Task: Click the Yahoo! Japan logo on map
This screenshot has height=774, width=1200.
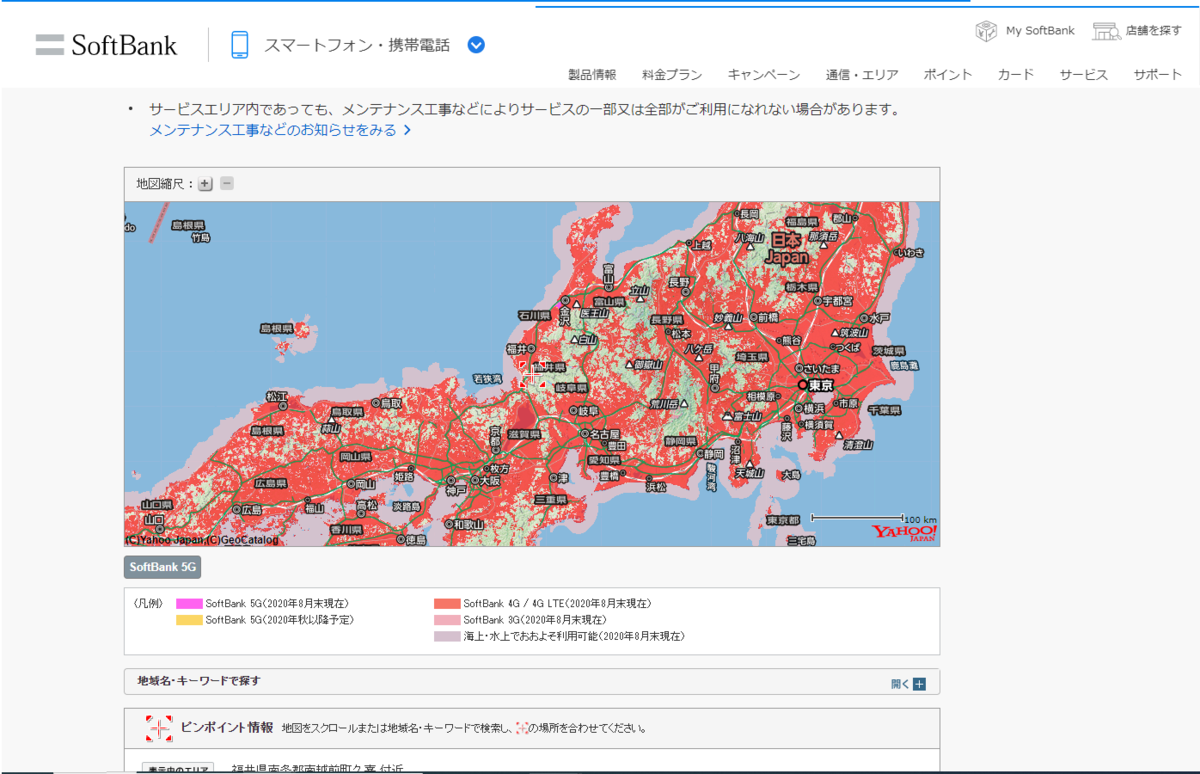Action: coord(904,534)
